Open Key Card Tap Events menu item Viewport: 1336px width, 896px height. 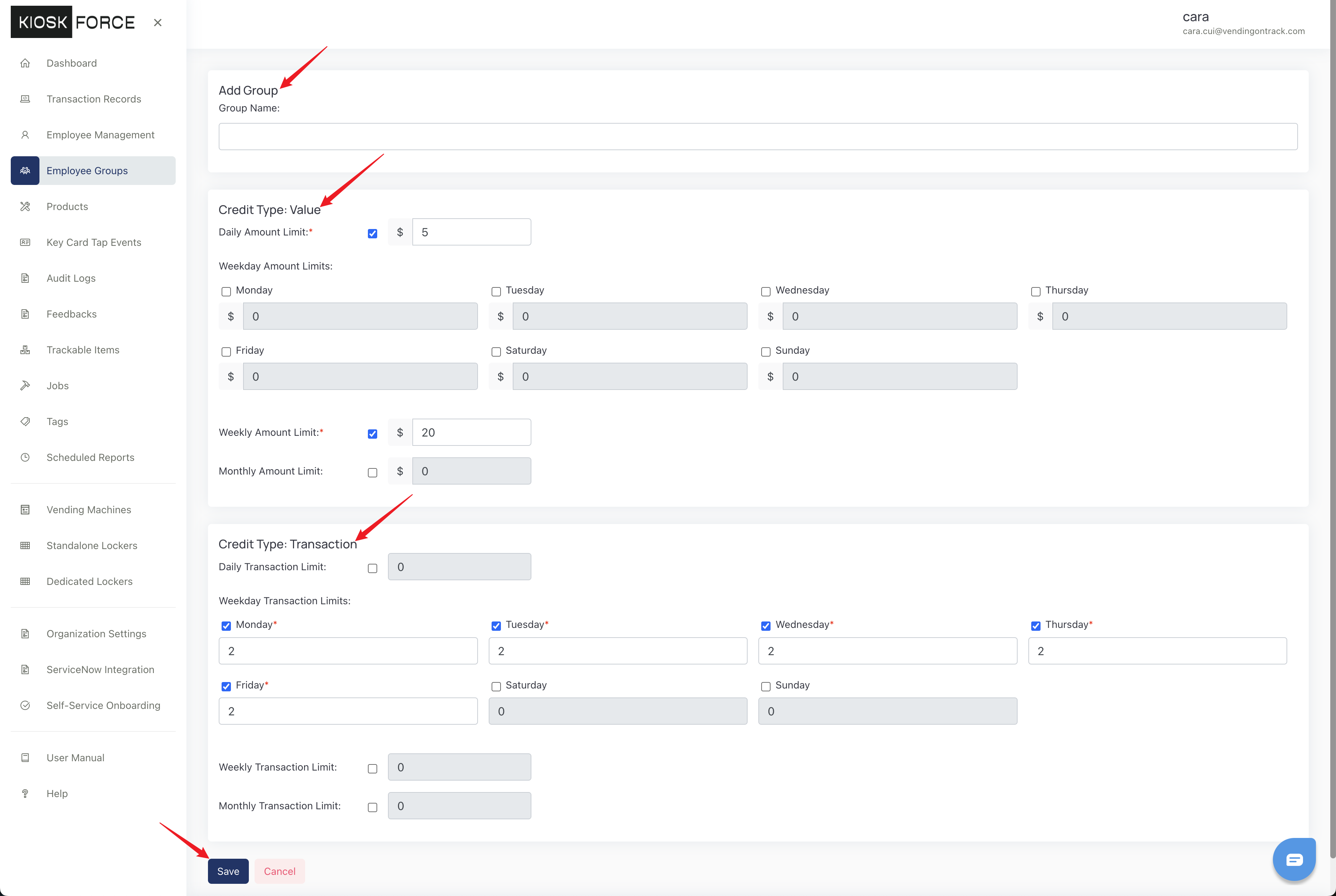pyautogui.click(x=93, y=242)
